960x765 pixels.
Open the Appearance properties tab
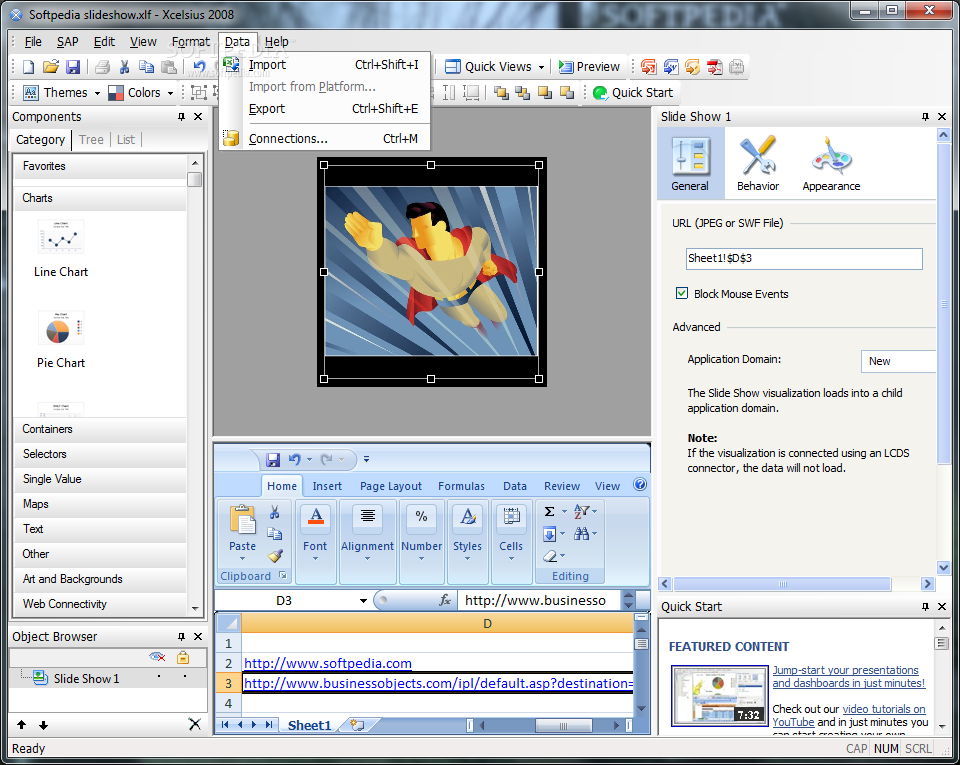[x=831, y=163]
